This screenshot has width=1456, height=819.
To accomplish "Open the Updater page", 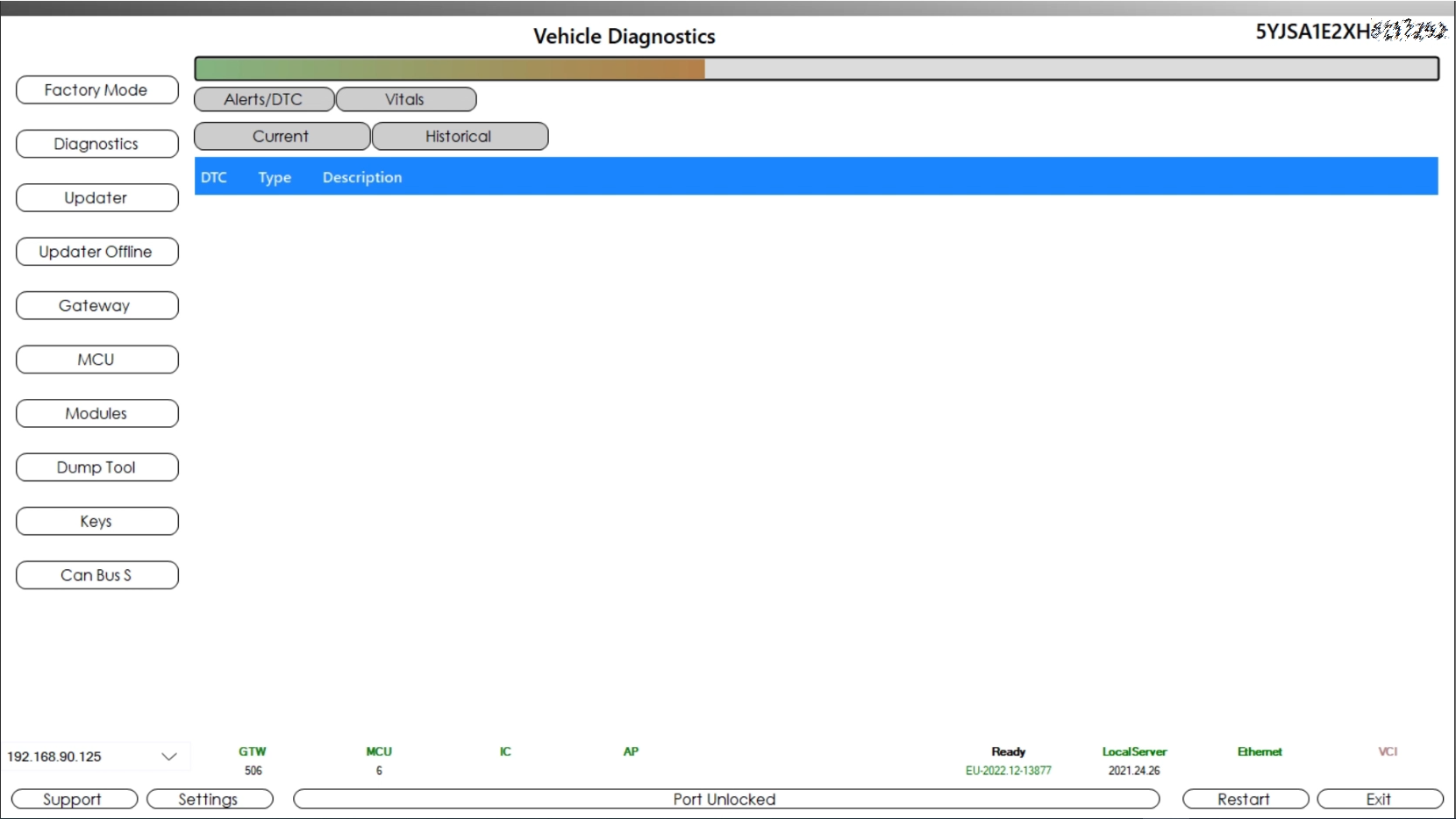I will tap(96, 197).
